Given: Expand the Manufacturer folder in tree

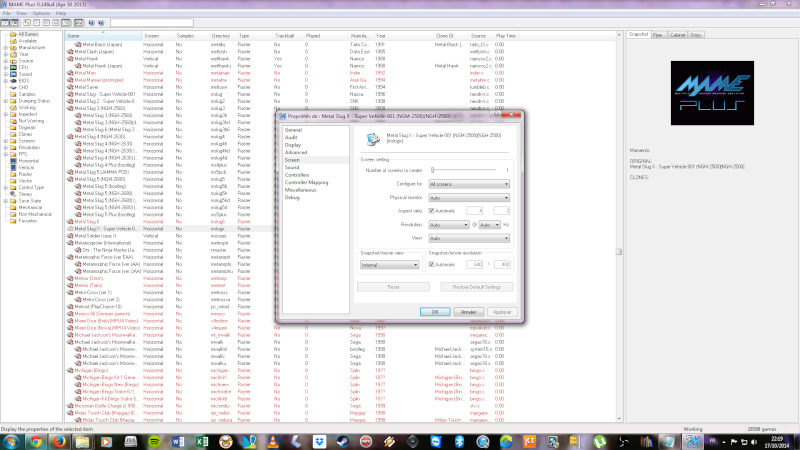Looking at the screenshot, I should point(6,47).
